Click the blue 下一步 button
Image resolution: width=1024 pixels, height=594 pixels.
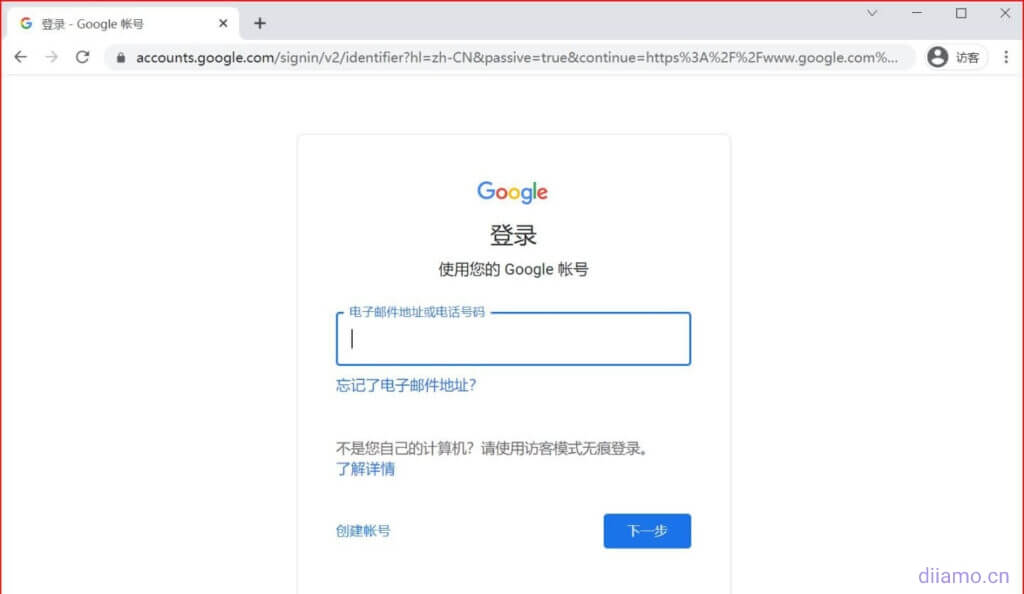tap(647, 531)
